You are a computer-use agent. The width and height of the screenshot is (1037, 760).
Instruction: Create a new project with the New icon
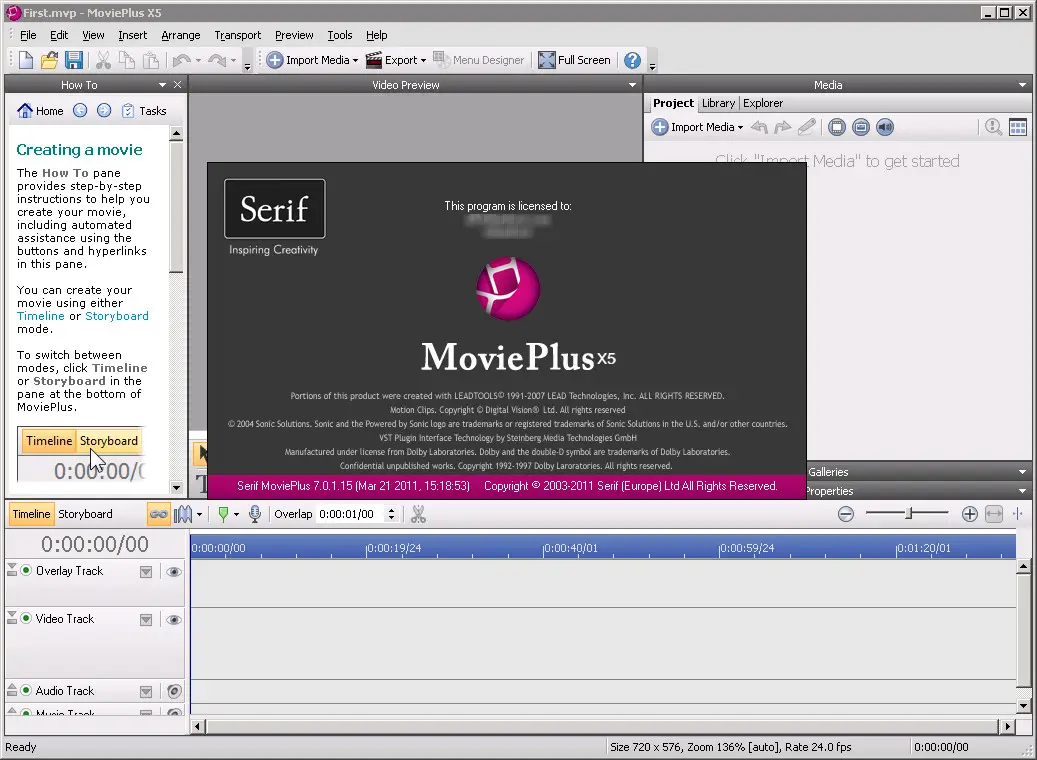(26, 60)
